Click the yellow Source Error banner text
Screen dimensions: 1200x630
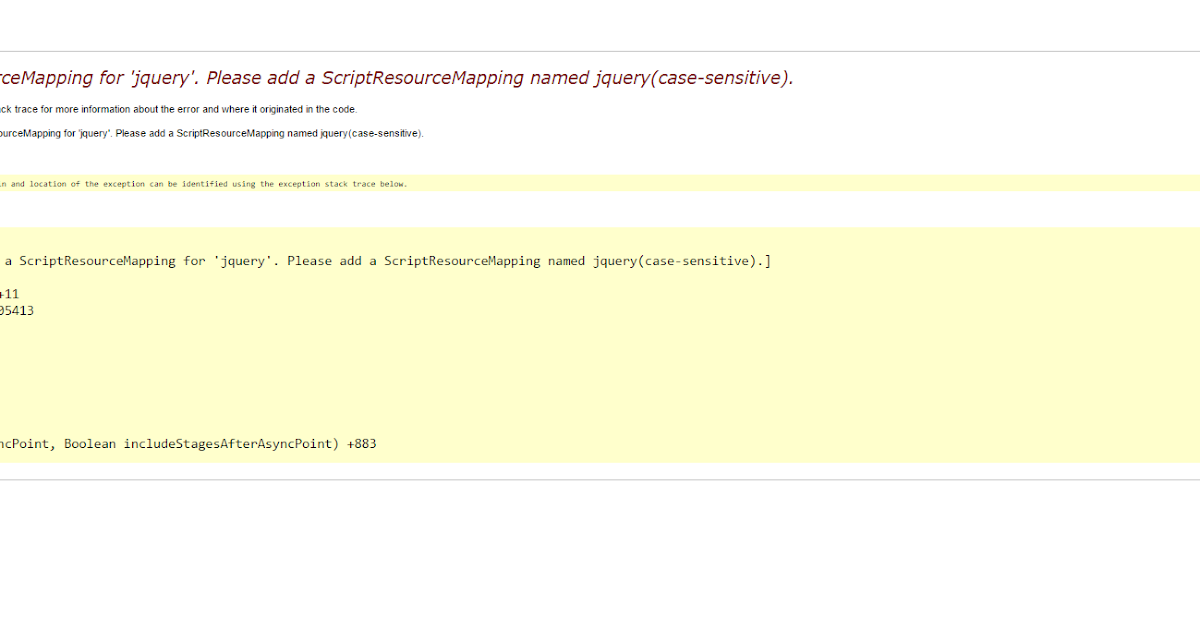pyautogui.click(x=200, y=183)
